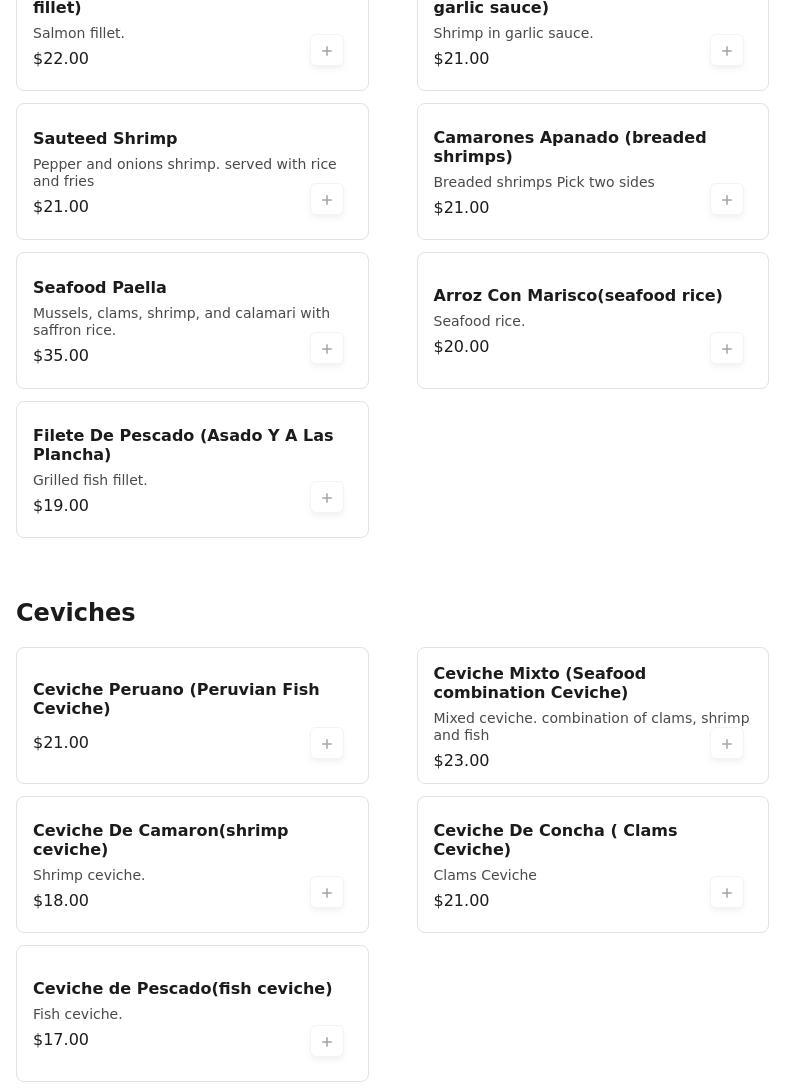
Task: Add Salmon fillet to cart
Action: (327, 51)
